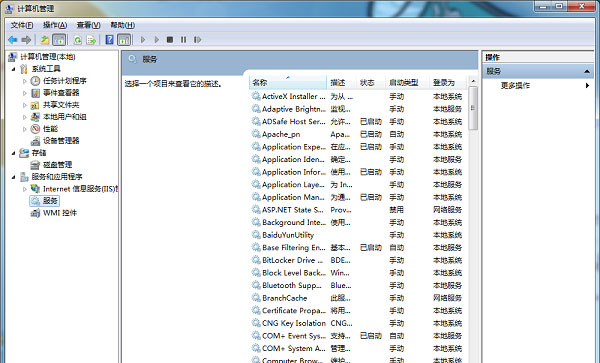Click the Start service play button

[143, 40]
